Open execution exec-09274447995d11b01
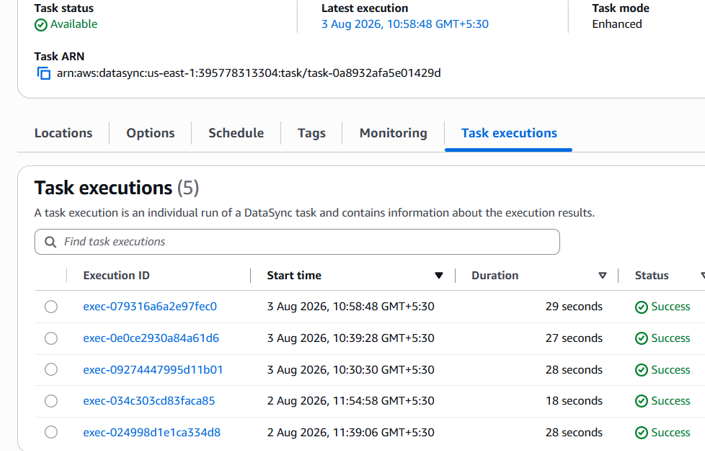The height and width of the screenshot is (451, 705). click(x=153, y=370)
